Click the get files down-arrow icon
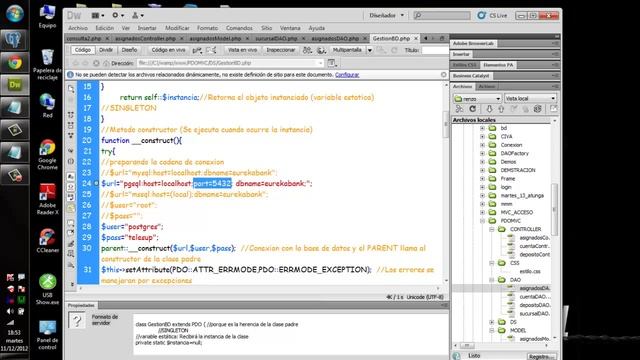The image size is (640, 360). 489,109
